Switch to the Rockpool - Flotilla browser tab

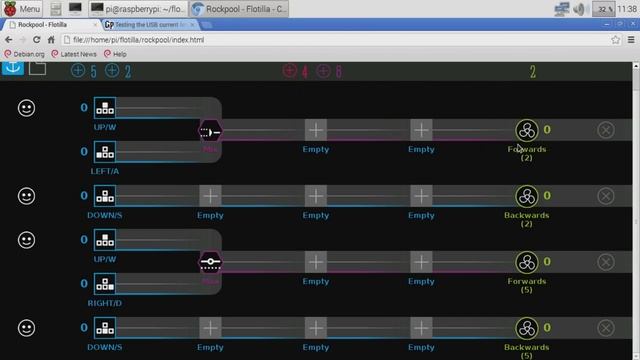click(x=52, y=25)
